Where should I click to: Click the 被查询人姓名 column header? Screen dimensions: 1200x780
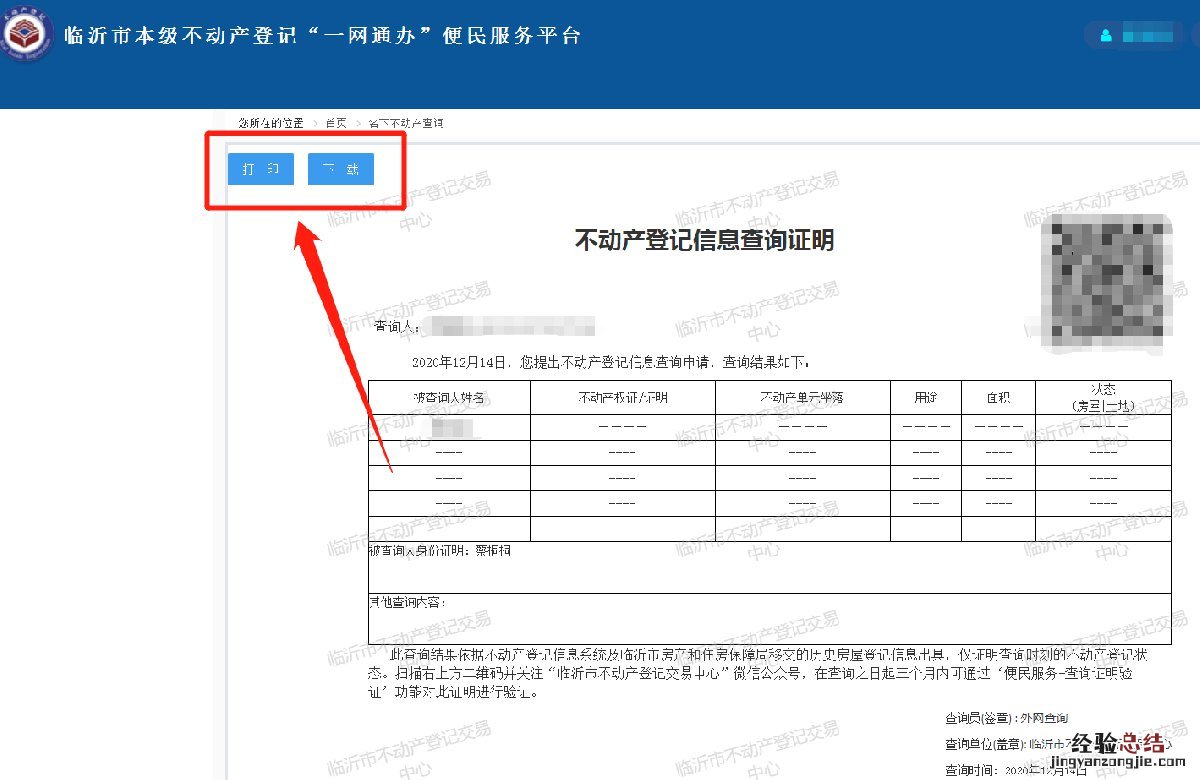(x=449, y=397)
